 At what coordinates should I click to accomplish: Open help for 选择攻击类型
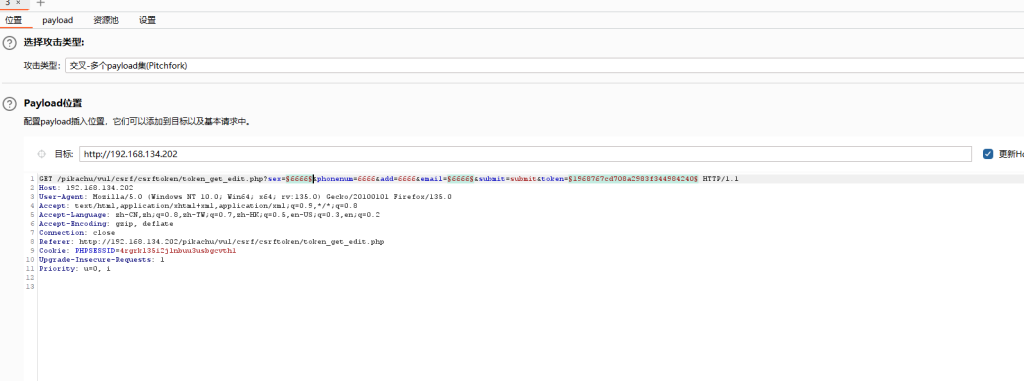pos(9,43)
